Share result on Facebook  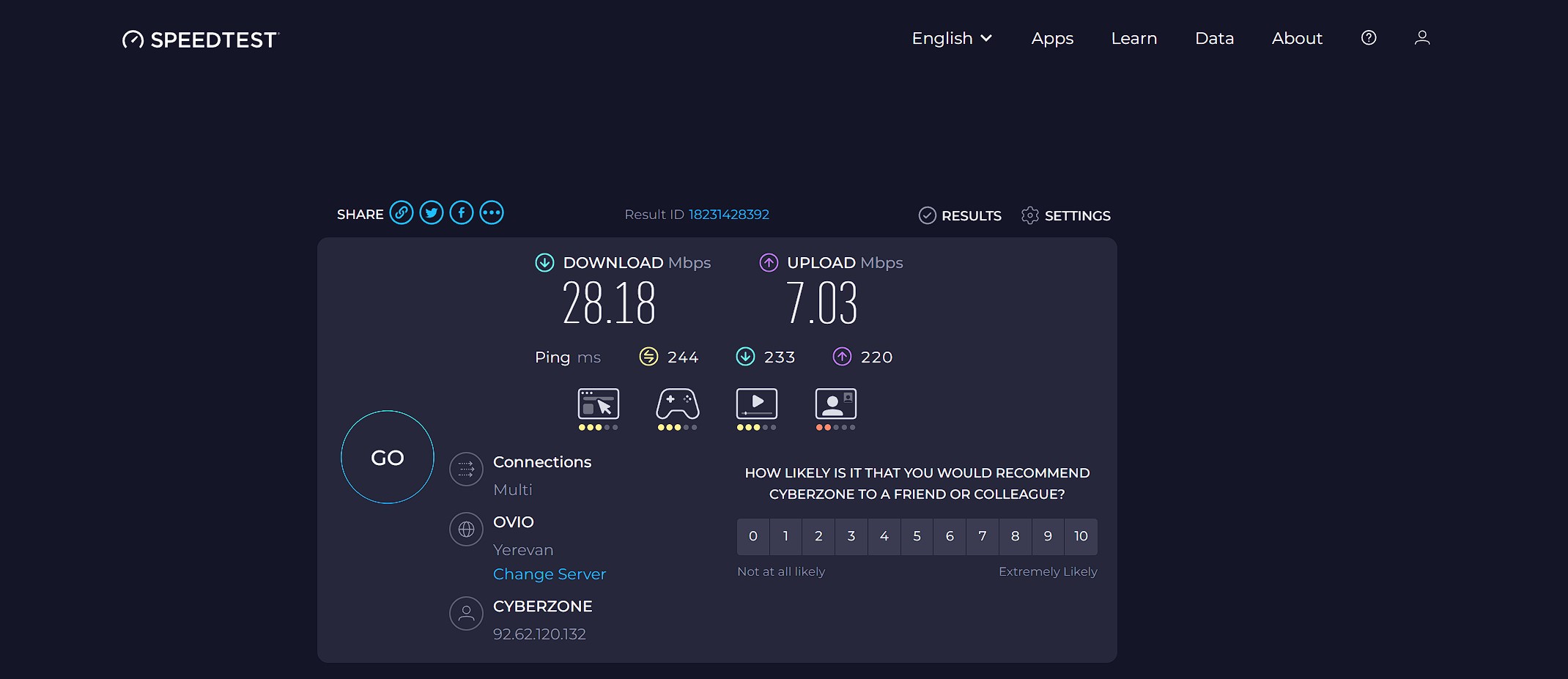(x=462, y=213)
